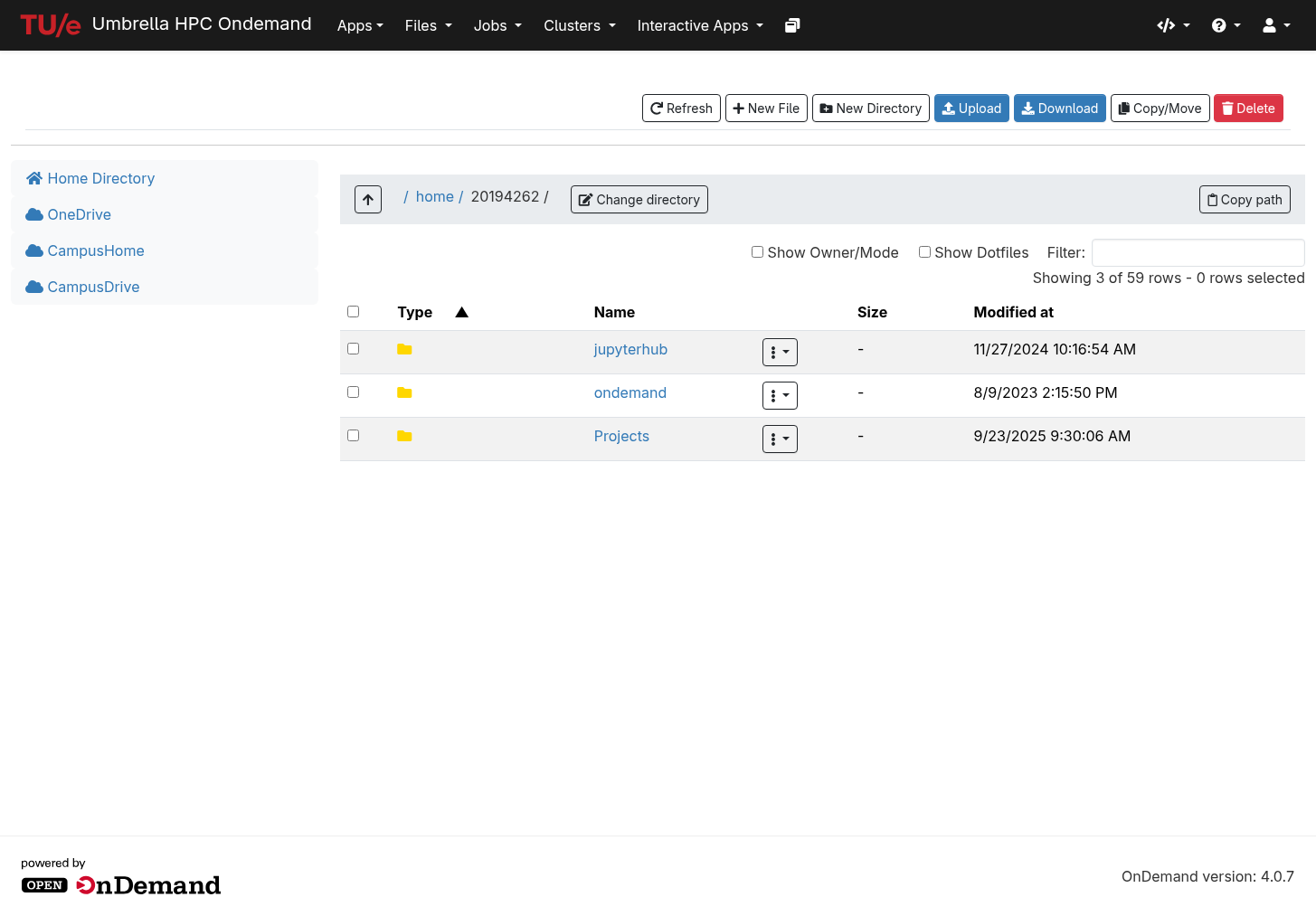Open the user profile icon menu
Image resolution: width=1316 pixels, height=916 pixels.
[1275, 25]
